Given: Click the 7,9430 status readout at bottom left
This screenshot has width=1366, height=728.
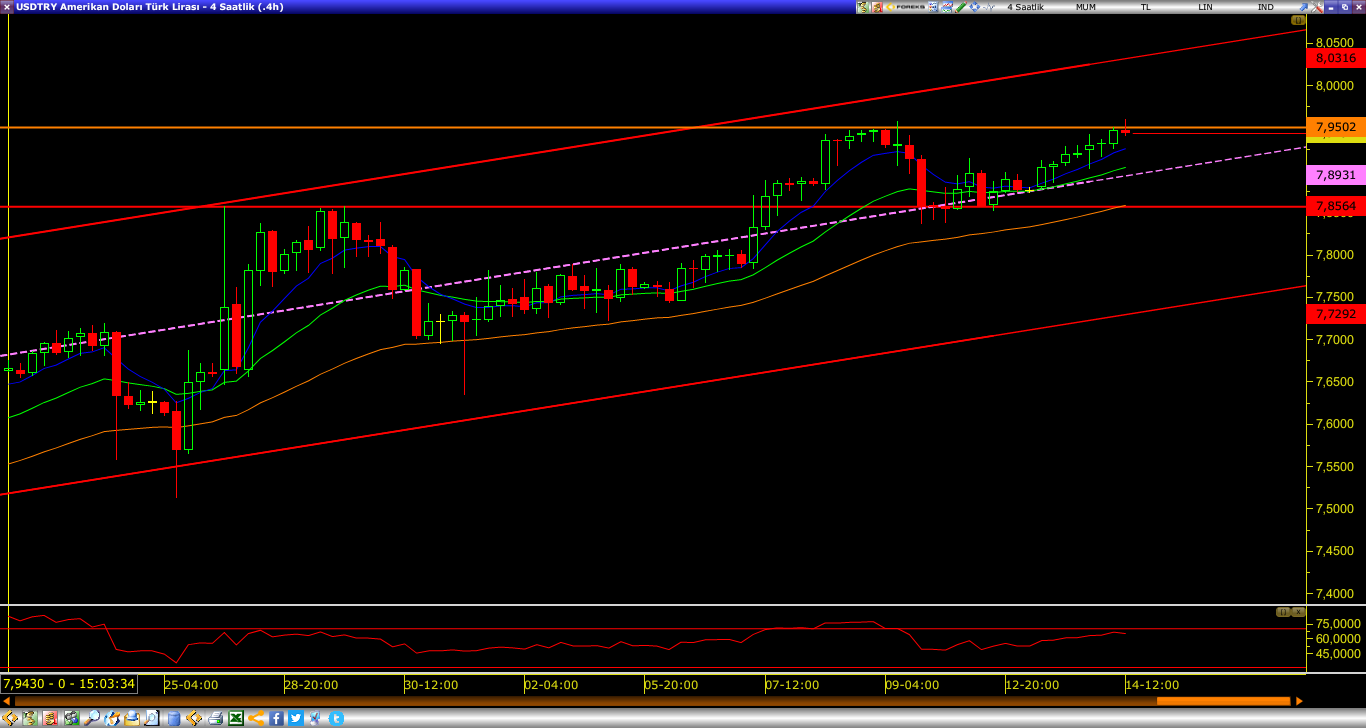Looking at the screenshot, I should click(x=69, y=684).
